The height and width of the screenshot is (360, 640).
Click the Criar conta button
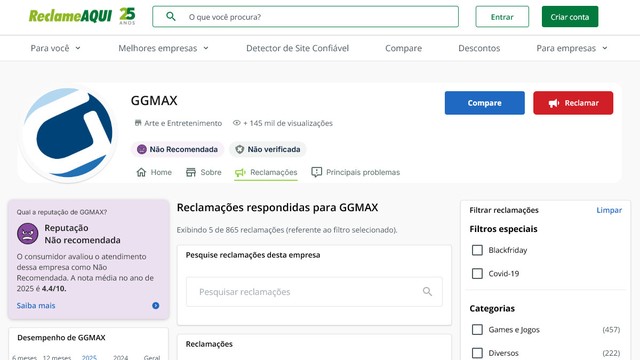tap(570, 17)
